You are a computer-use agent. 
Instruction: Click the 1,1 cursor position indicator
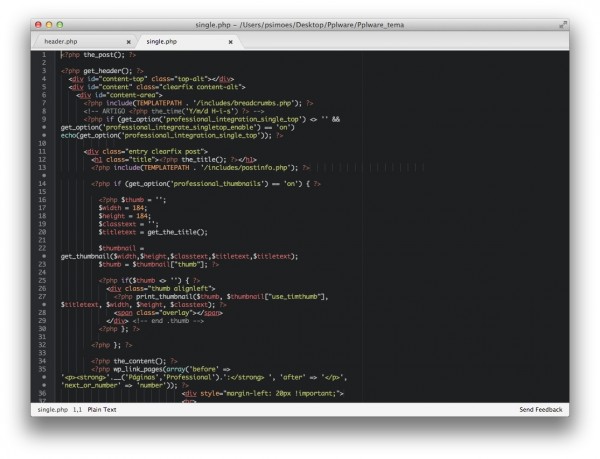77,409
